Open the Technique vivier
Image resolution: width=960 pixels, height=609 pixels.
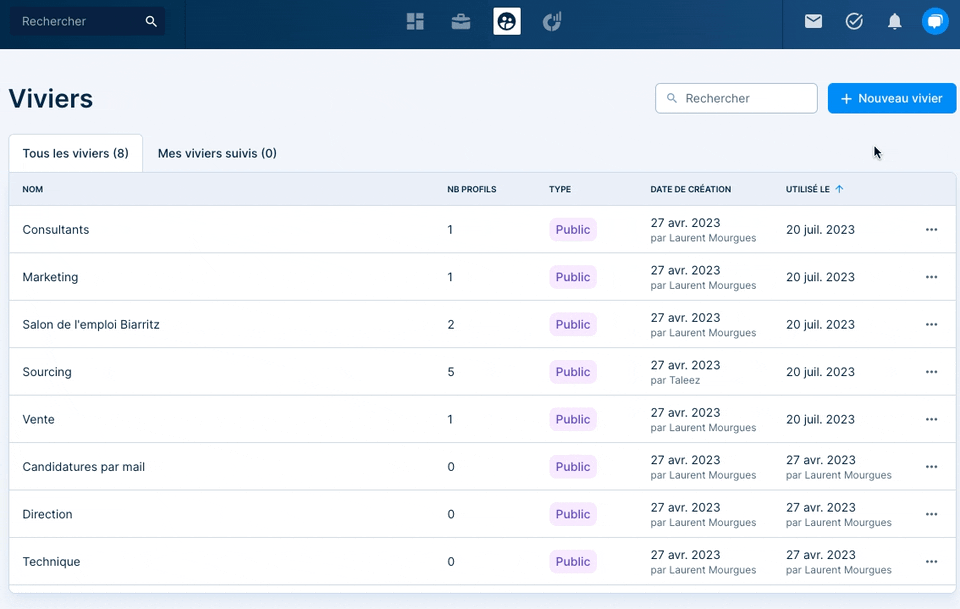click(51, 561)
